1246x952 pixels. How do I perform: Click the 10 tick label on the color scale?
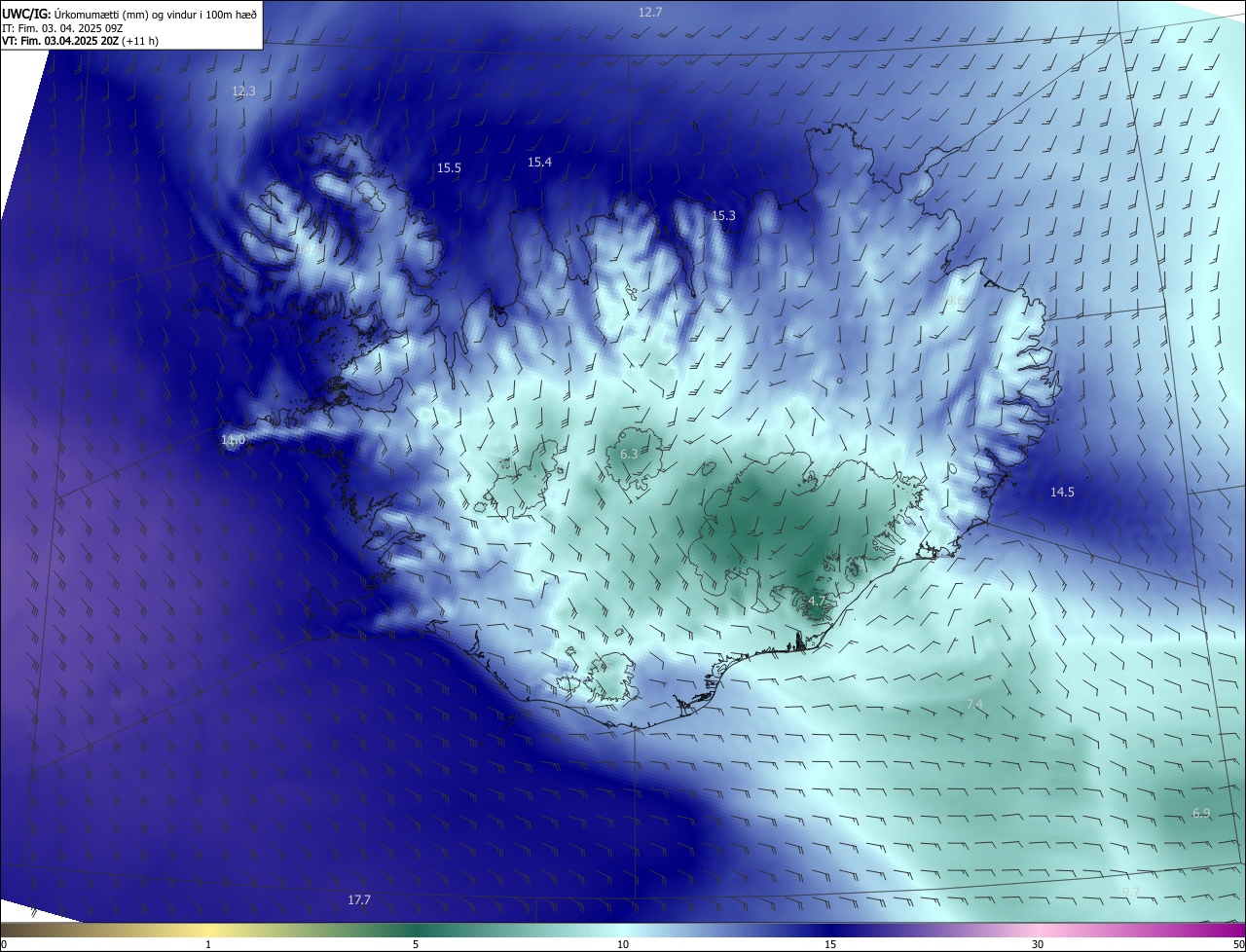point(623,944)
